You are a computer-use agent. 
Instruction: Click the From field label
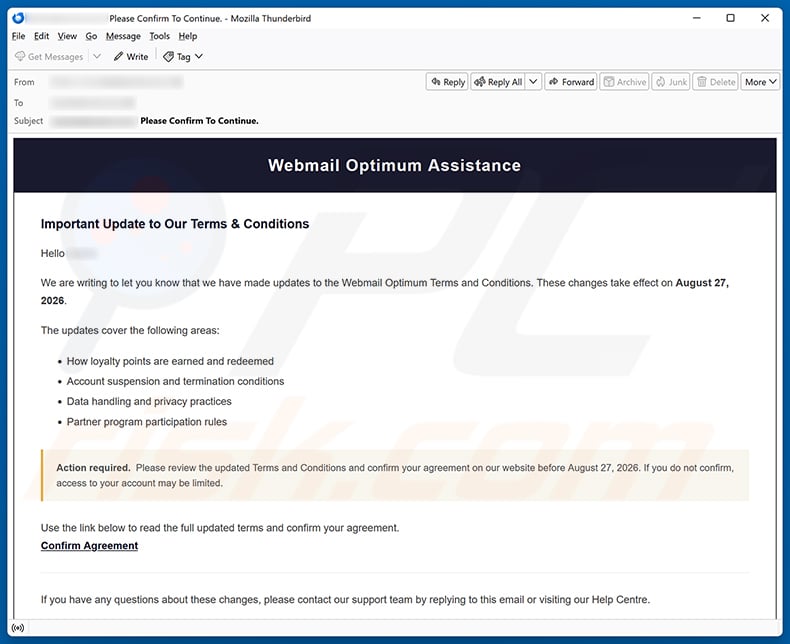click(24, 82)
